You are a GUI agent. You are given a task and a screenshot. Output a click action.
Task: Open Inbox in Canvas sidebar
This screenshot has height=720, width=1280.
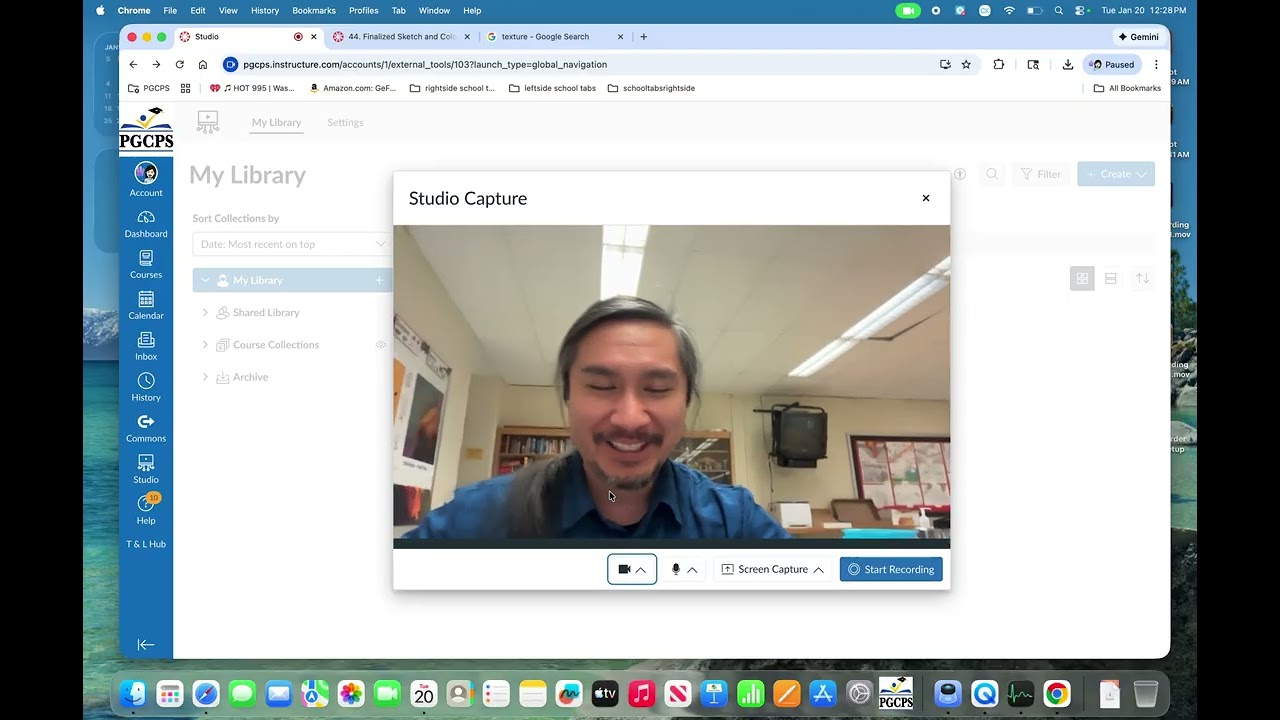click(146, 347)
